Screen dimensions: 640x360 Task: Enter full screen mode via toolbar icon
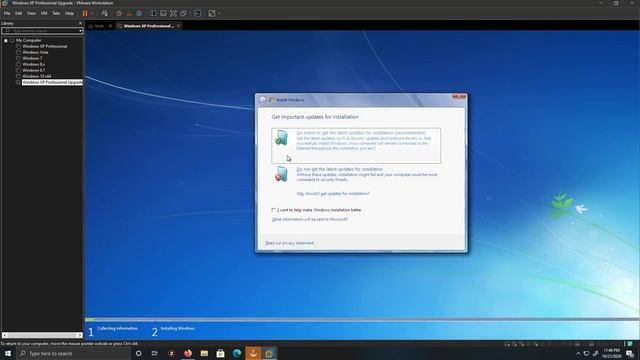coord(173,13)
